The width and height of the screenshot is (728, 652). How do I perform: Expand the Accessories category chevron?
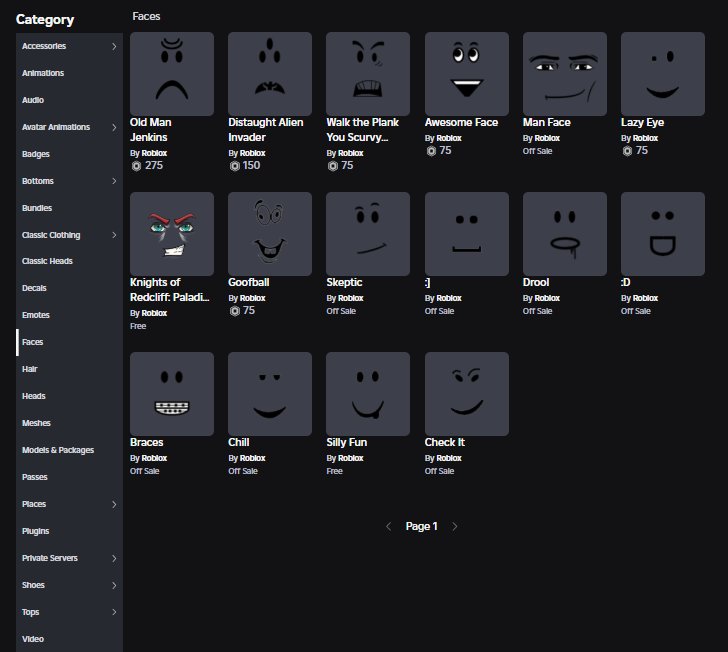point(114,46)
